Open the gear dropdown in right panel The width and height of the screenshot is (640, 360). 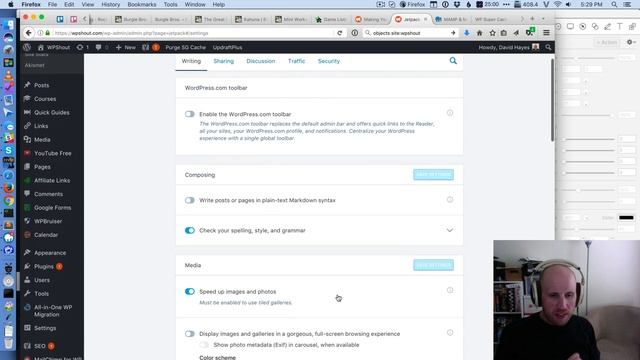click(631, 42)
